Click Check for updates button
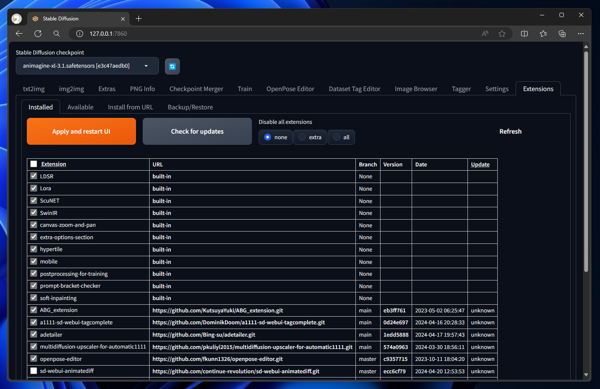Screen dimensions: 600x389 tap(197, 131)
